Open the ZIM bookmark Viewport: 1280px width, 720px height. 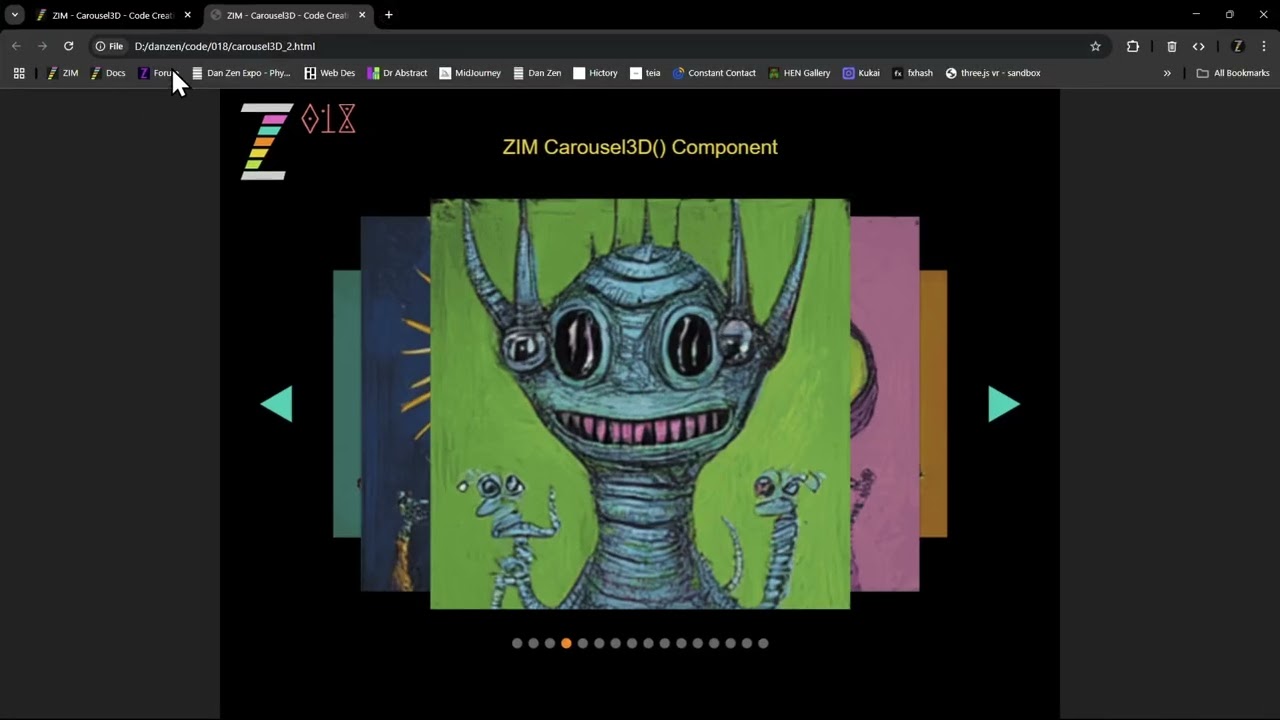click(62, 73)
